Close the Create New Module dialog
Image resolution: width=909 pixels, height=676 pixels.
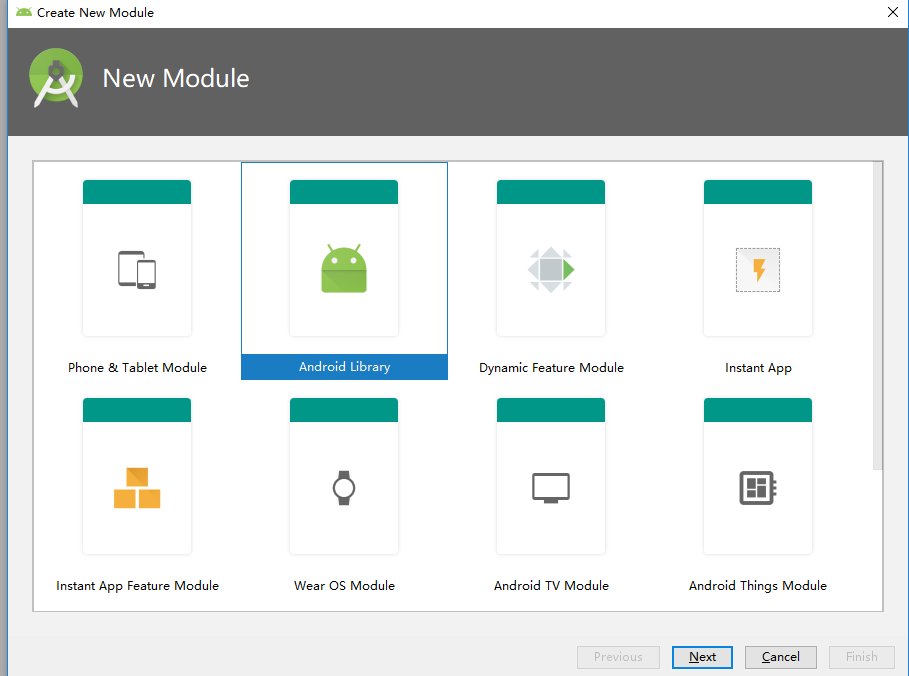coord(893,12)
